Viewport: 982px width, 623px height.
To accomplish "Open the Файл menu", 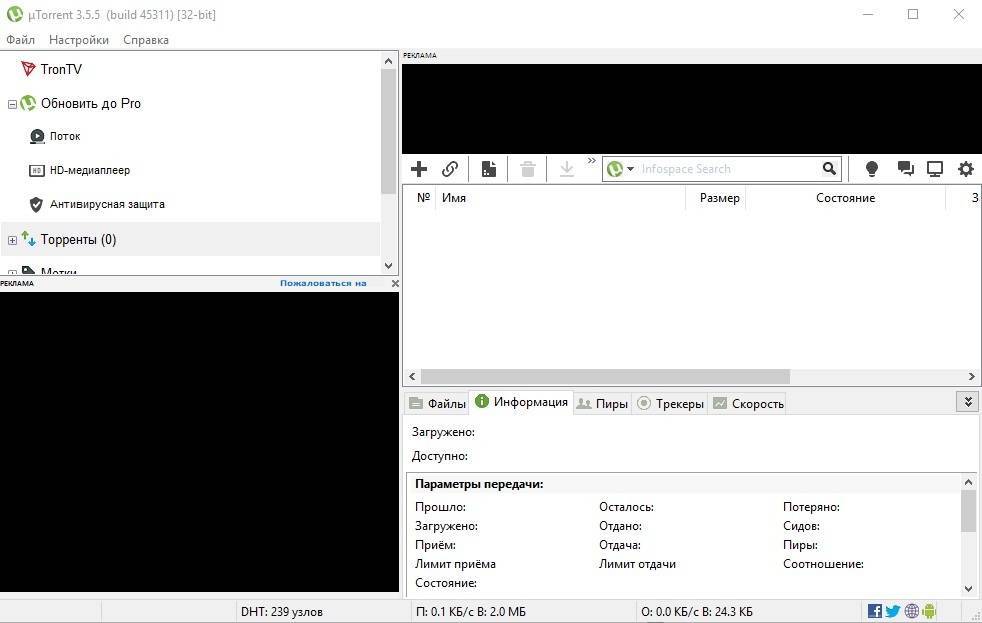I will pyautogui.click(x=21, y=39).
